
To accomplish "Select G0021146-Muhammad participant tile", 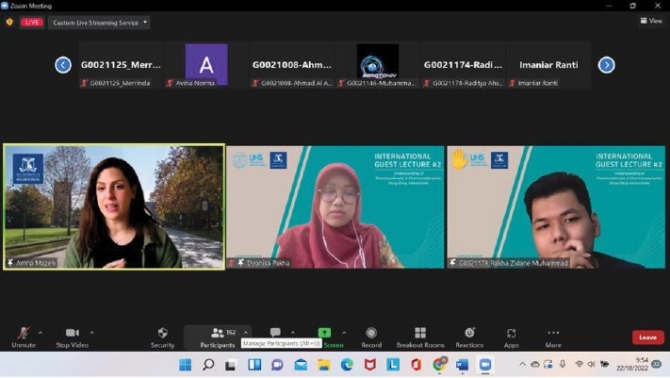I will [378, 65].
